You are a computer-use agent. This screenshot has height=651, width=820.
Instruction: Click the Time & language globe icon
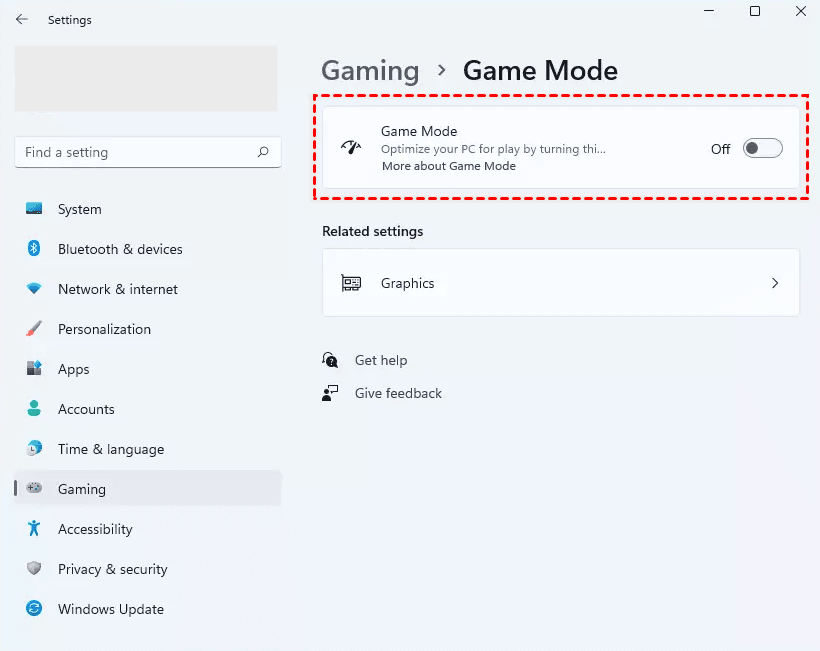(x=35, y=449)
